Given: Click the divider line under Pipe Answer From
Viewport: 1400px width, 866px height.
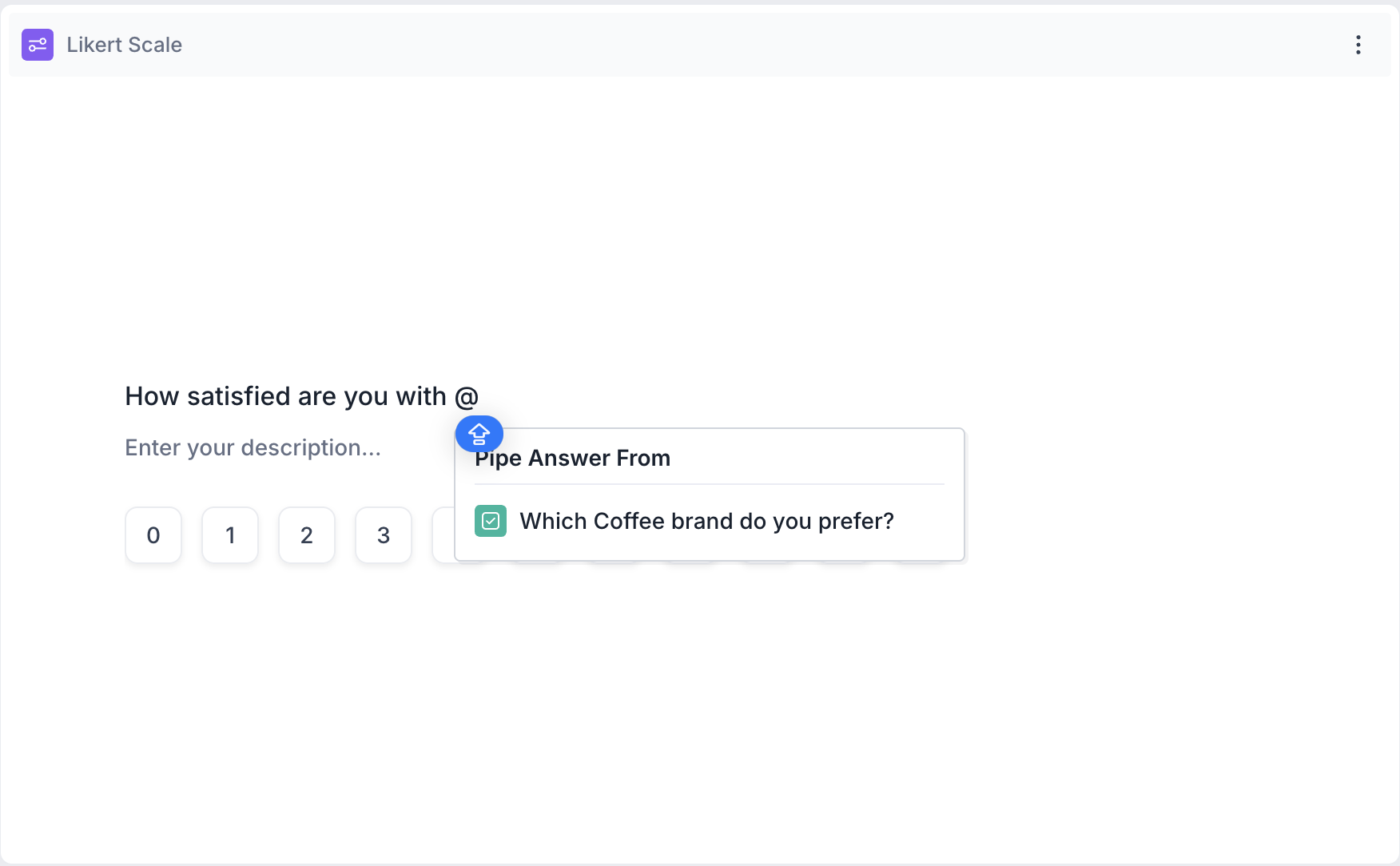Looking at the screenshot, I should (x=710, y=484).
